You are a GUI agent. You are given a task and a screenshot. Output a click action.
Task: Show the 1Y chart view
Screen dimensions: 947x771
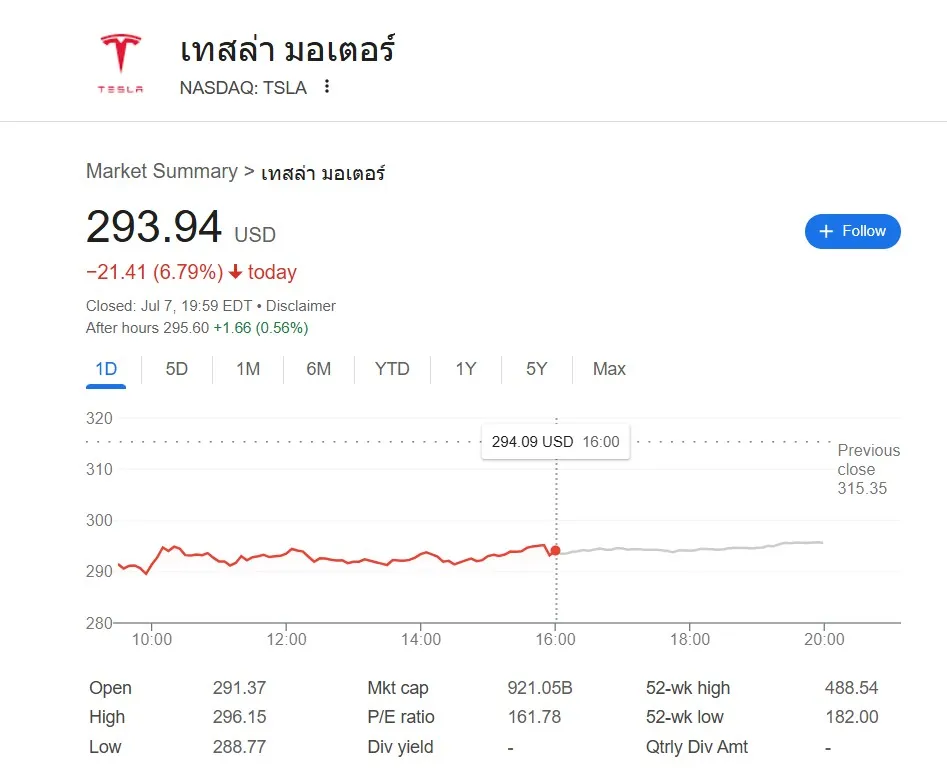pyautogui.click(x=465, y=369)
